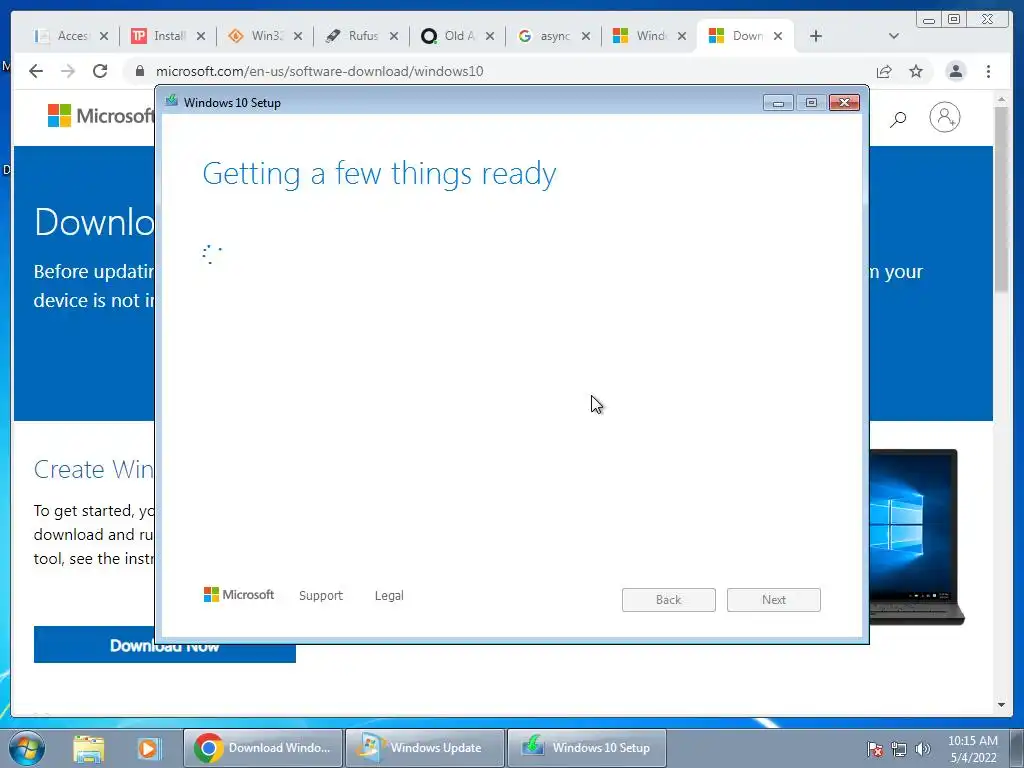Launch Windows Media Player from taskbar
This screenshot has width=1024, height=768.
pos(149,748)
